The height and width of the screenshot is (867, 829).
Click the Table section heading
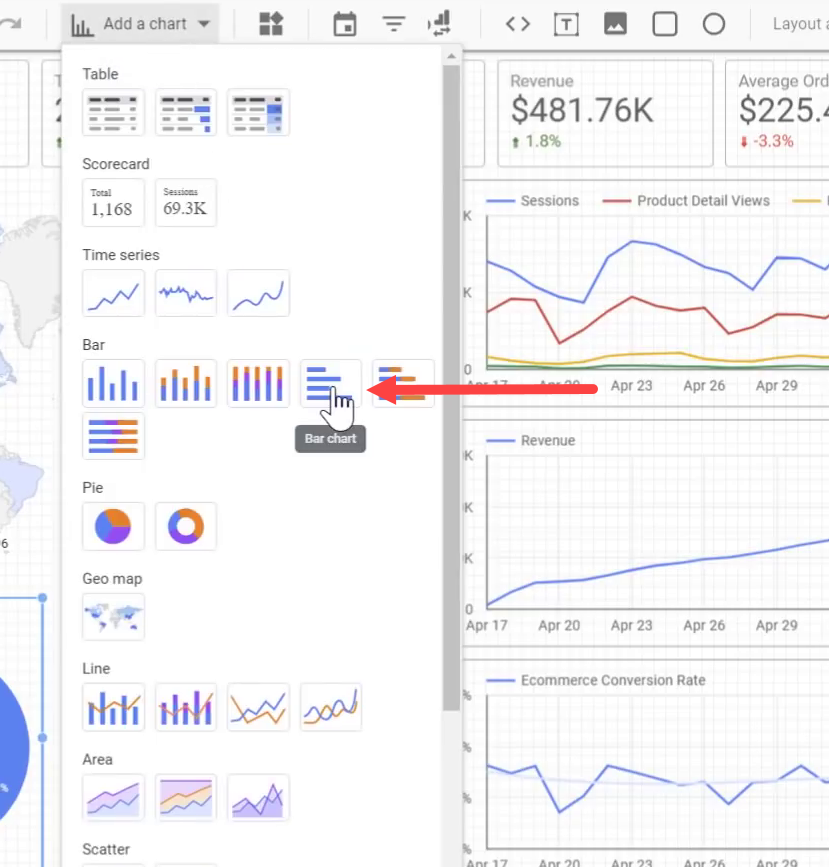pos(100,74)
